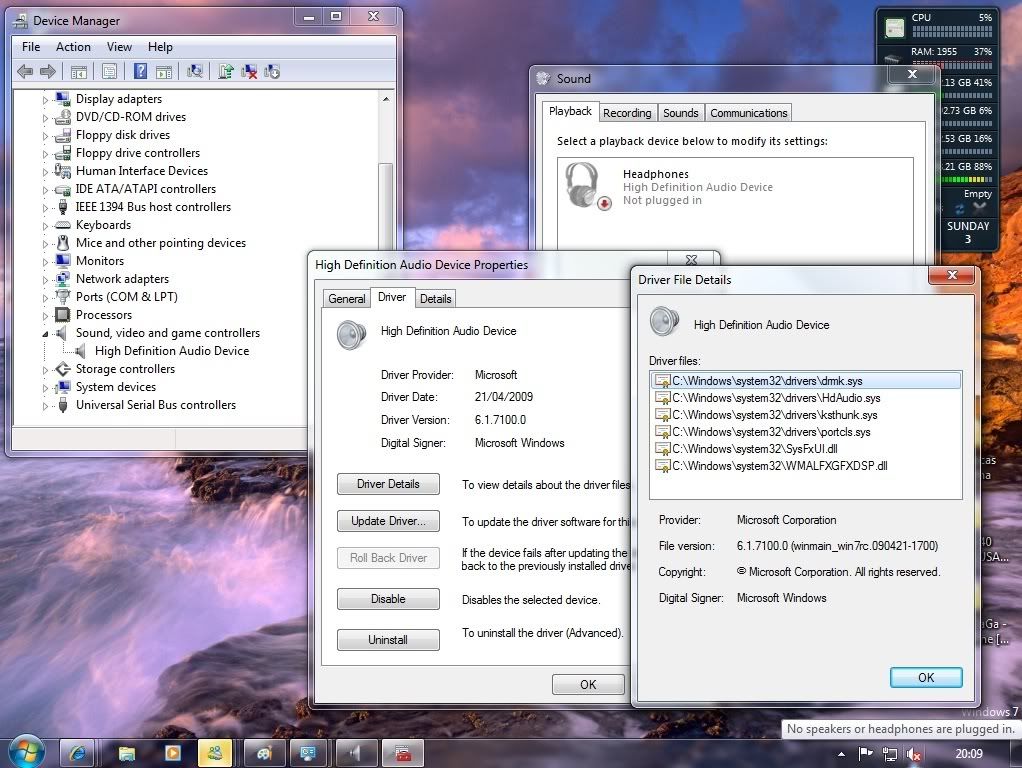Click the Update Driver... button
Screen dimensions: 1022x768
point(388,521)
